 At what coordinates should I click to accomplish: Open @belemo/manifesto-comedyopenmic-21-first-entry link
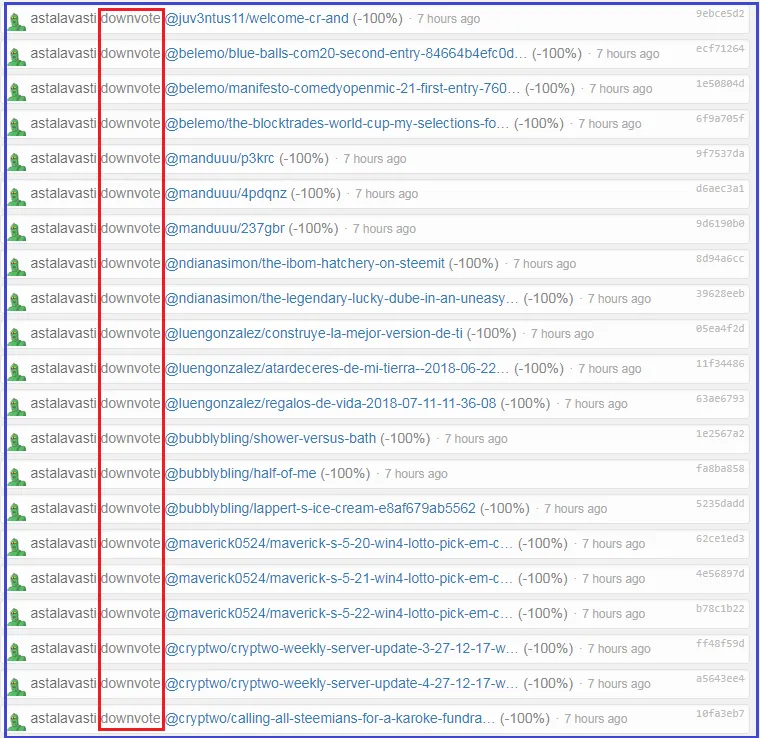point(342,88)
